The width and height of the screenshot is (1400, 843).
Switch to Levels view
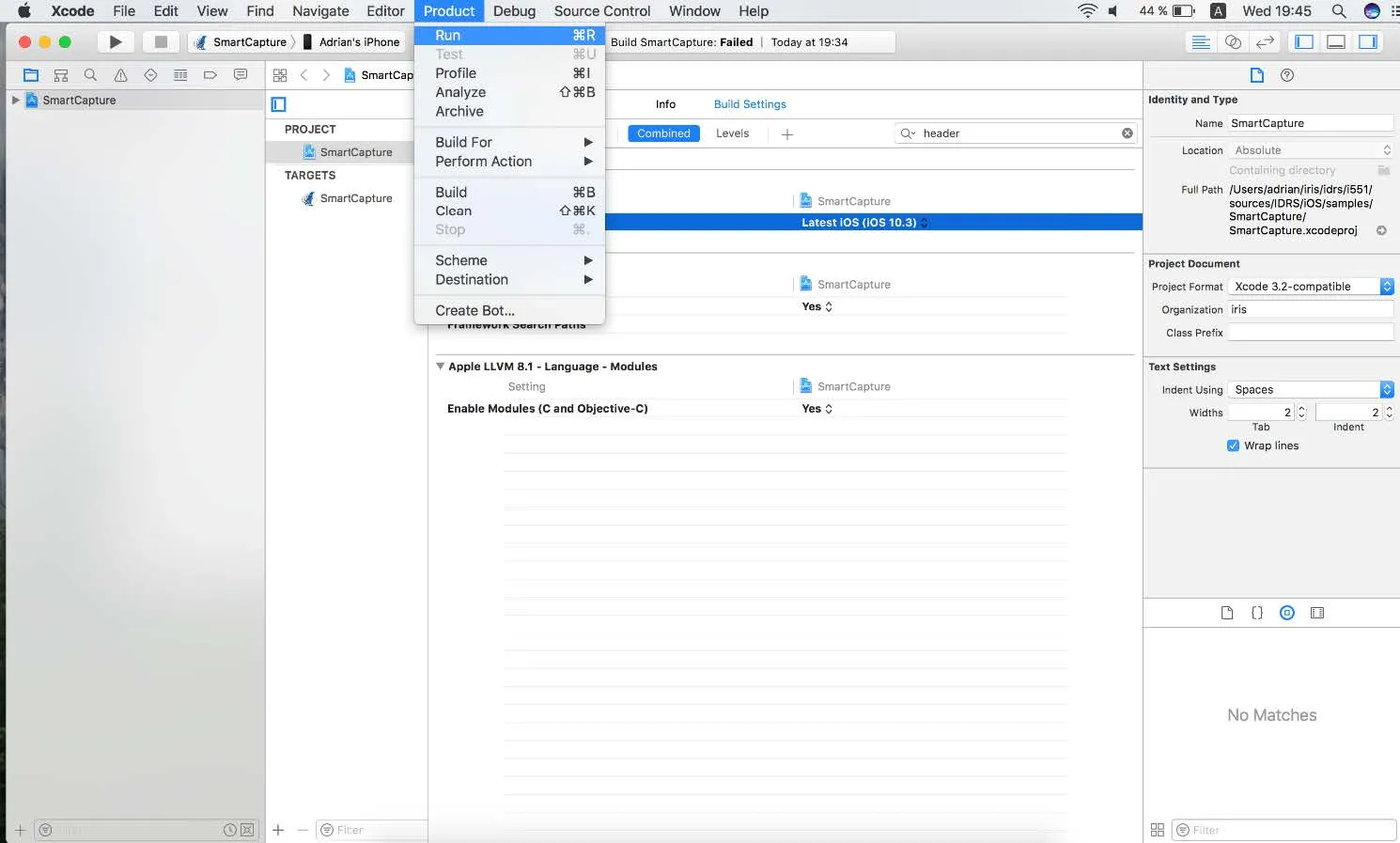732,133
